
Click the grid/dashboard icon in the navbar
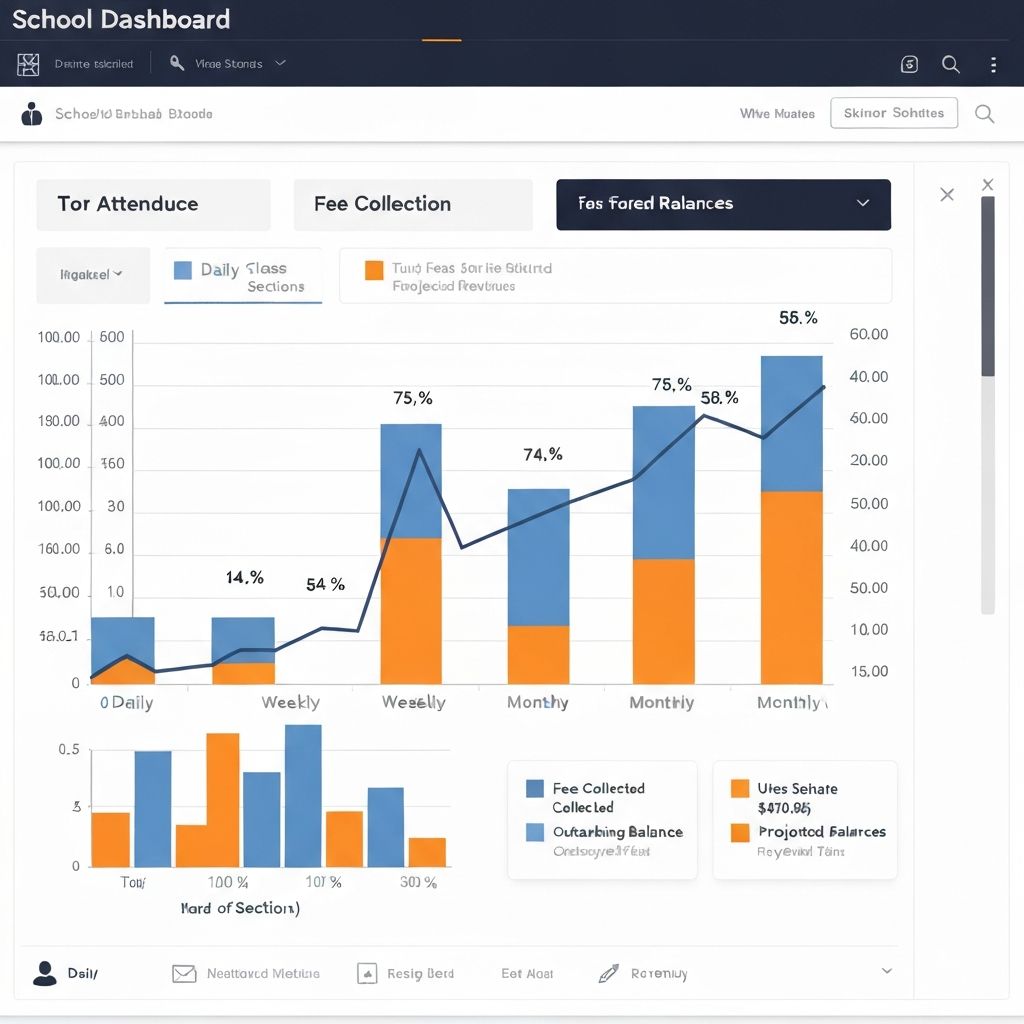(28, 64)
